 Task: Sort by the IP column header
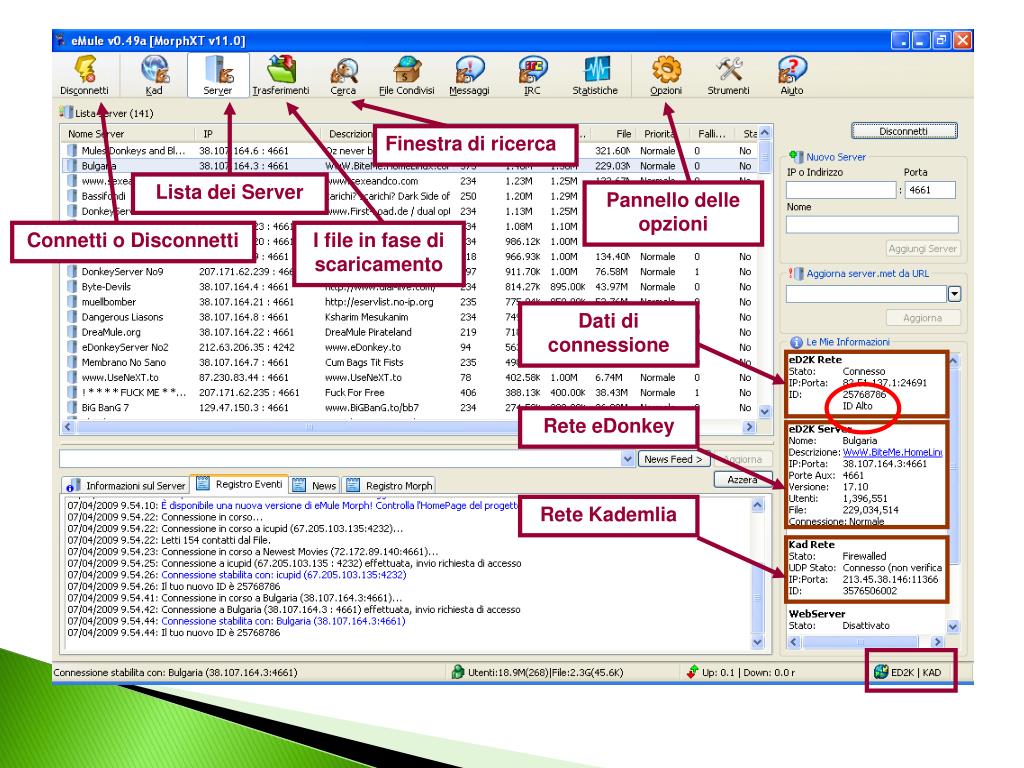[259, 134]
